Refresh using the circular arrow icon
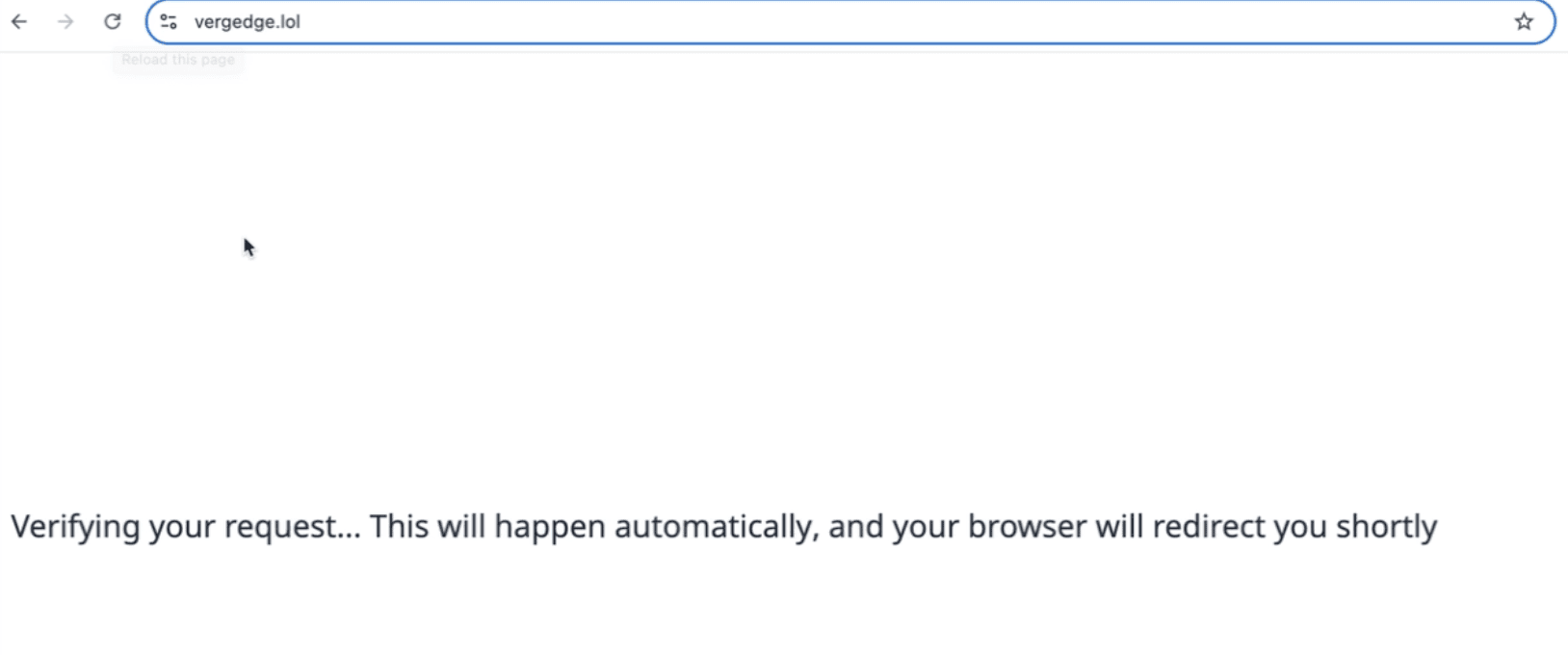The height and width of the screenshot is (655, 1568). click(113, 21)
